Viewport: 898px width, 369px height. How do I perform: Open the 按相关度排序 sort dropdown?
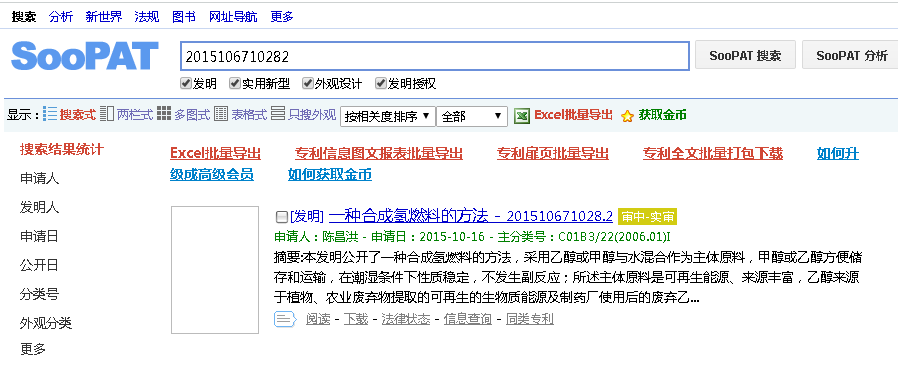tap(388, 116)
